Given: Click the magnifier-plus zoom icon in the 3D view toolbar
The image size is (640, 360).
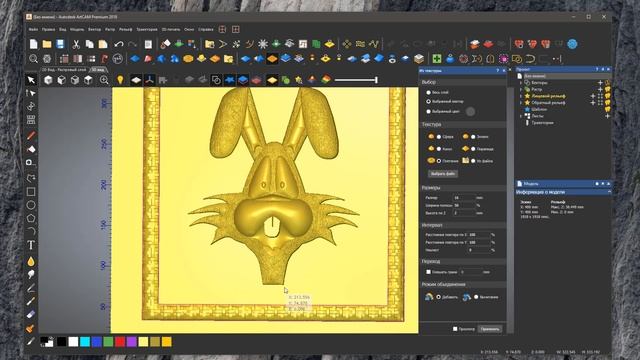Looking at the screenshot, I should 104,80.
